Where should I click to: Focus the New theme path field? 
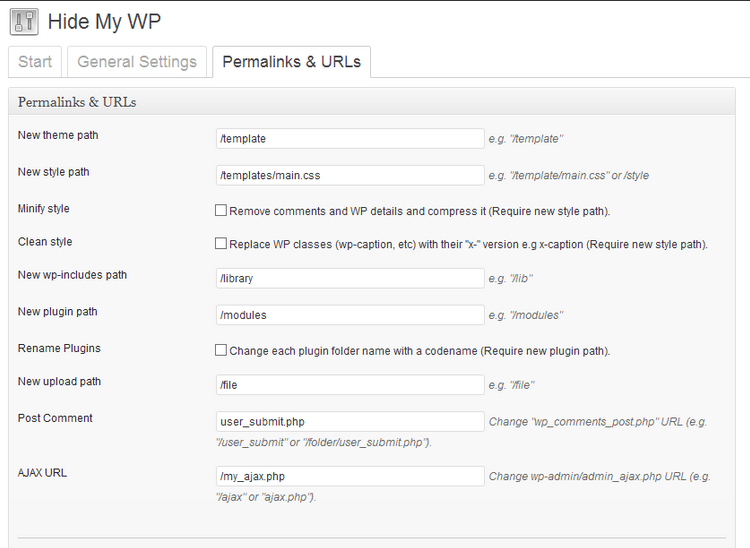(x=350, y=139)
